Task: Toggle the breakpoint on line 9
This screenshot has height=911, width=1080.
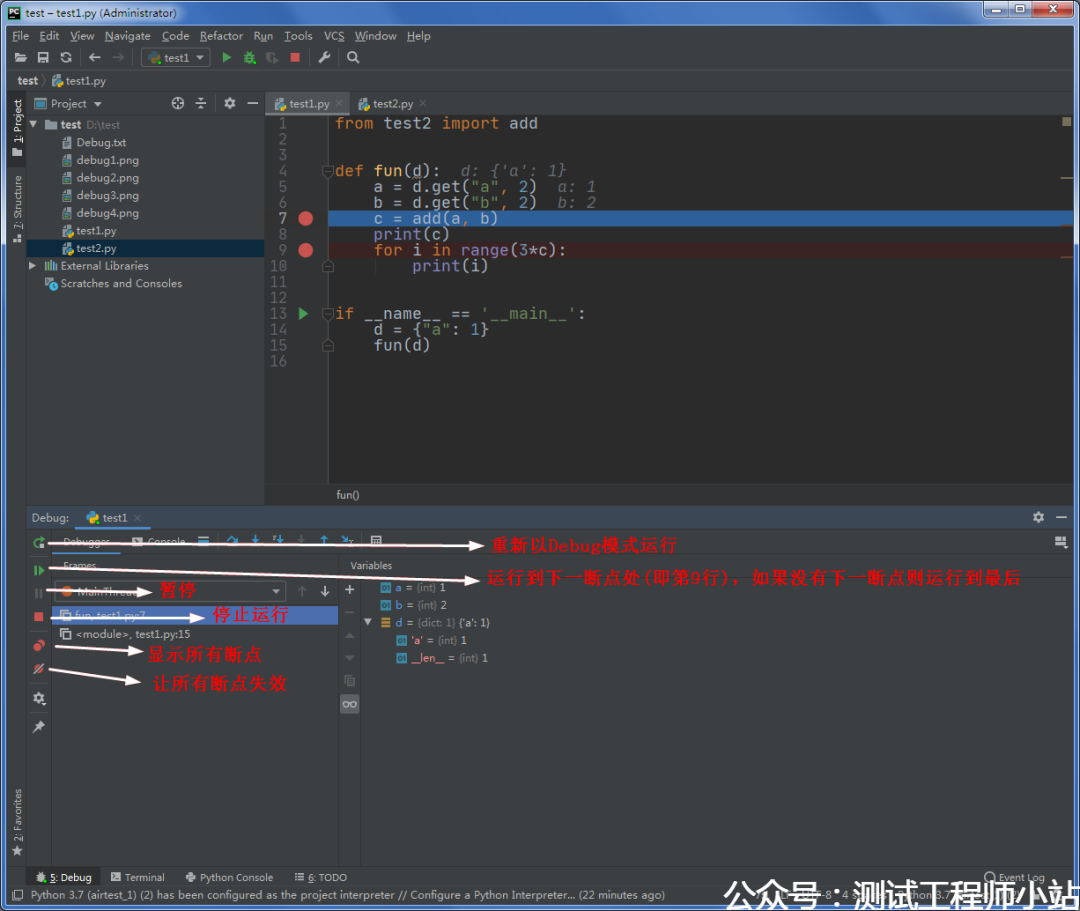Action: tap(306, 250)
